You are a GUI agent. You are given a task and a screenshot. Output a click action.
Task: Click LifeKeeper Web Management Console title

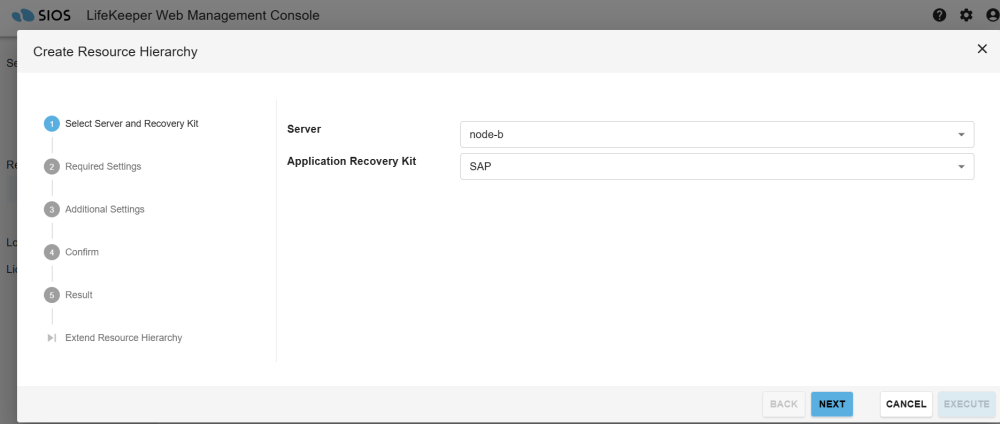tap(203, 15)
